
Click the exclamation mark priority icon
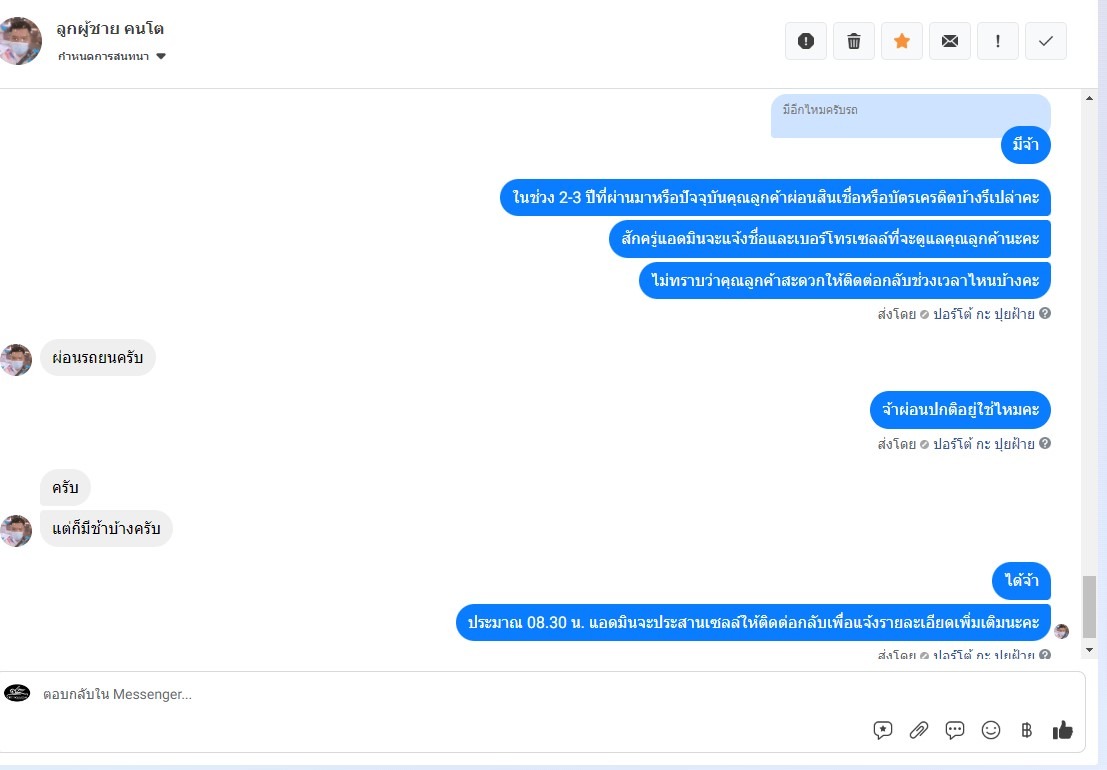pos(998,41)
